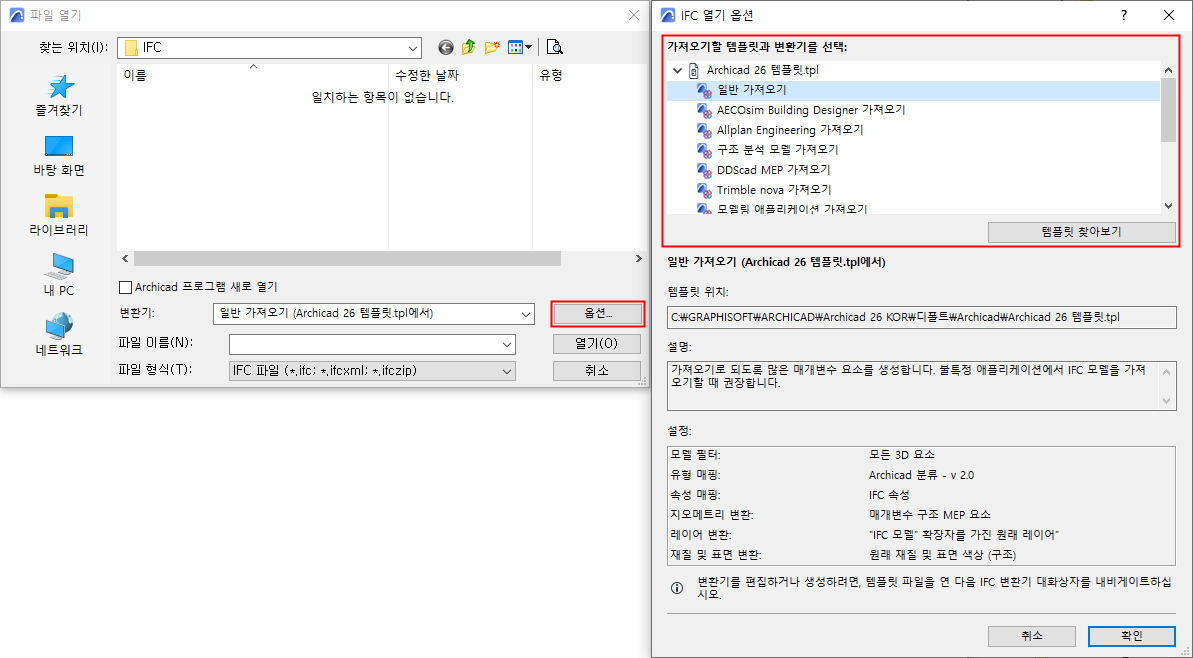Open 즐겨찾기 favorites shortcut
Viewport: 1193px width, 658px height.
[x=59, y=96]
